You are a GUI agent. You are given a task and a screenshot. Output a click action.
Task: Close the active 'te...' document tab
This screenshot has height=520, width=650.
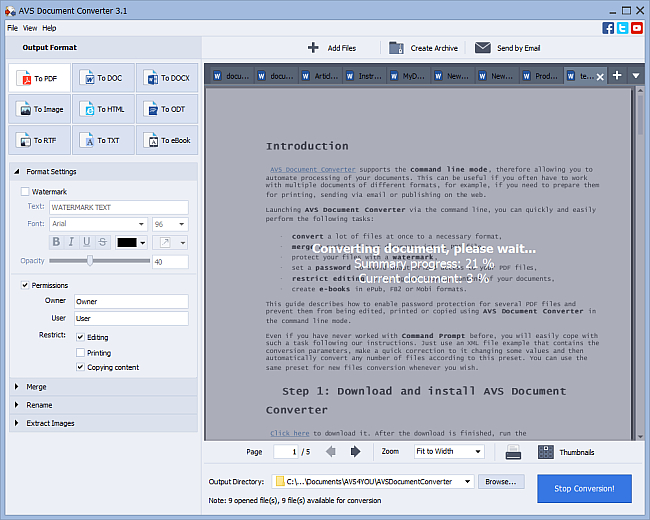coord(600,77)
